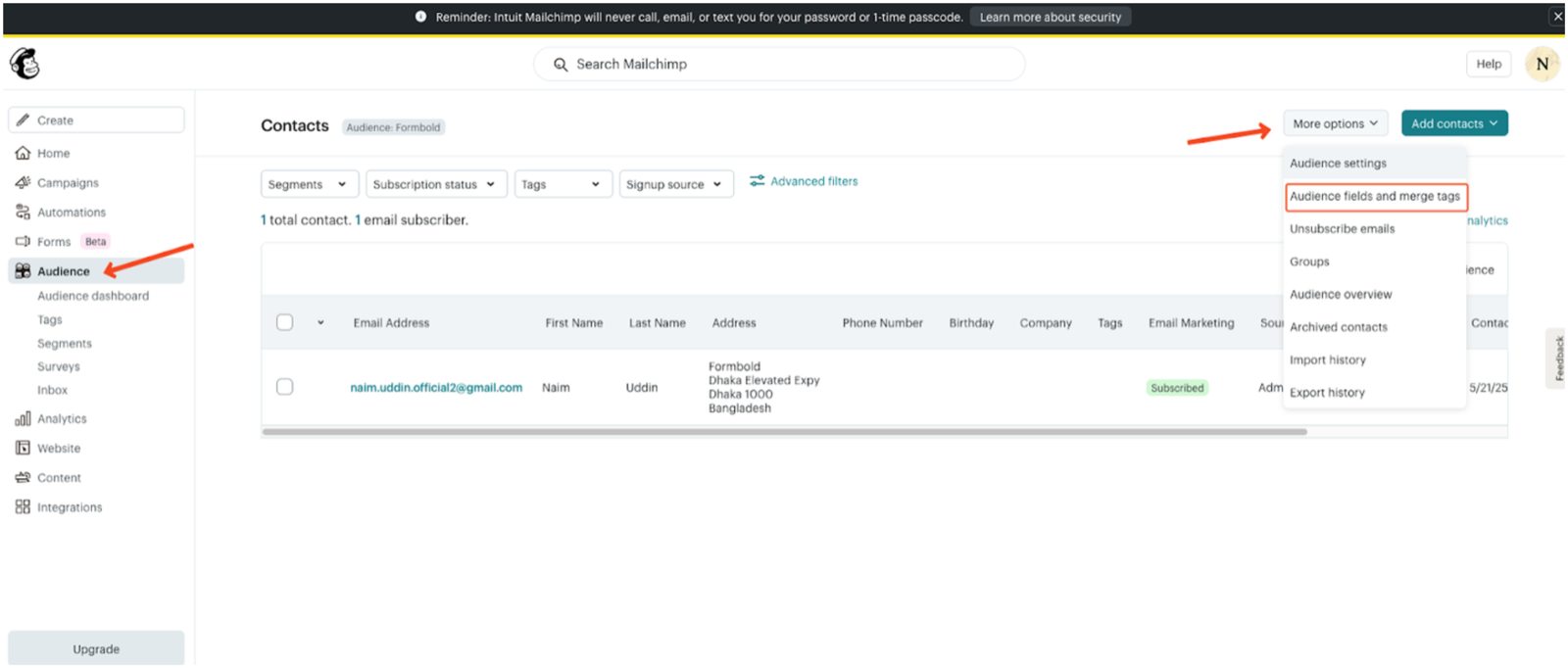Click the Website page icon
This screenshot has height=668, width=1568.
tap(23, 448)
